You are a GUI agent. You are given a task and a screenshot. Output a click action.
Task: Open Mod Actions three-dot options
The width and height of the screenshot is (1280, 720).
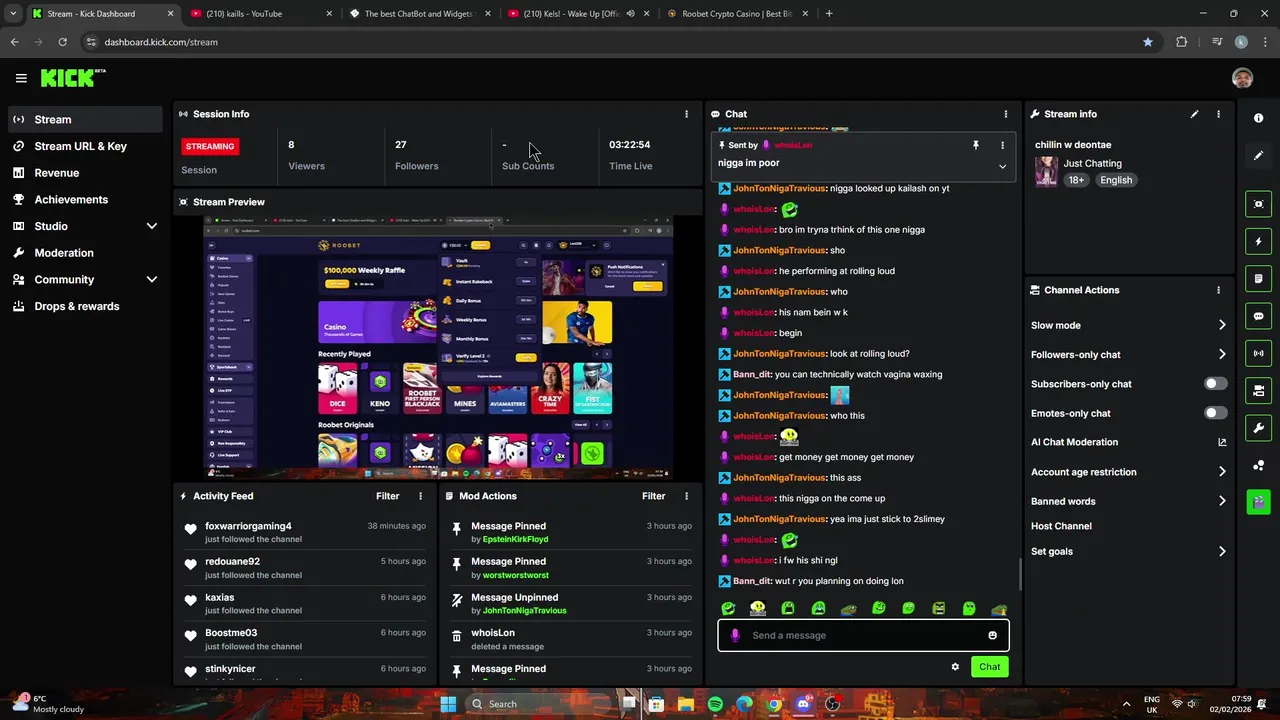coord(686,496)
